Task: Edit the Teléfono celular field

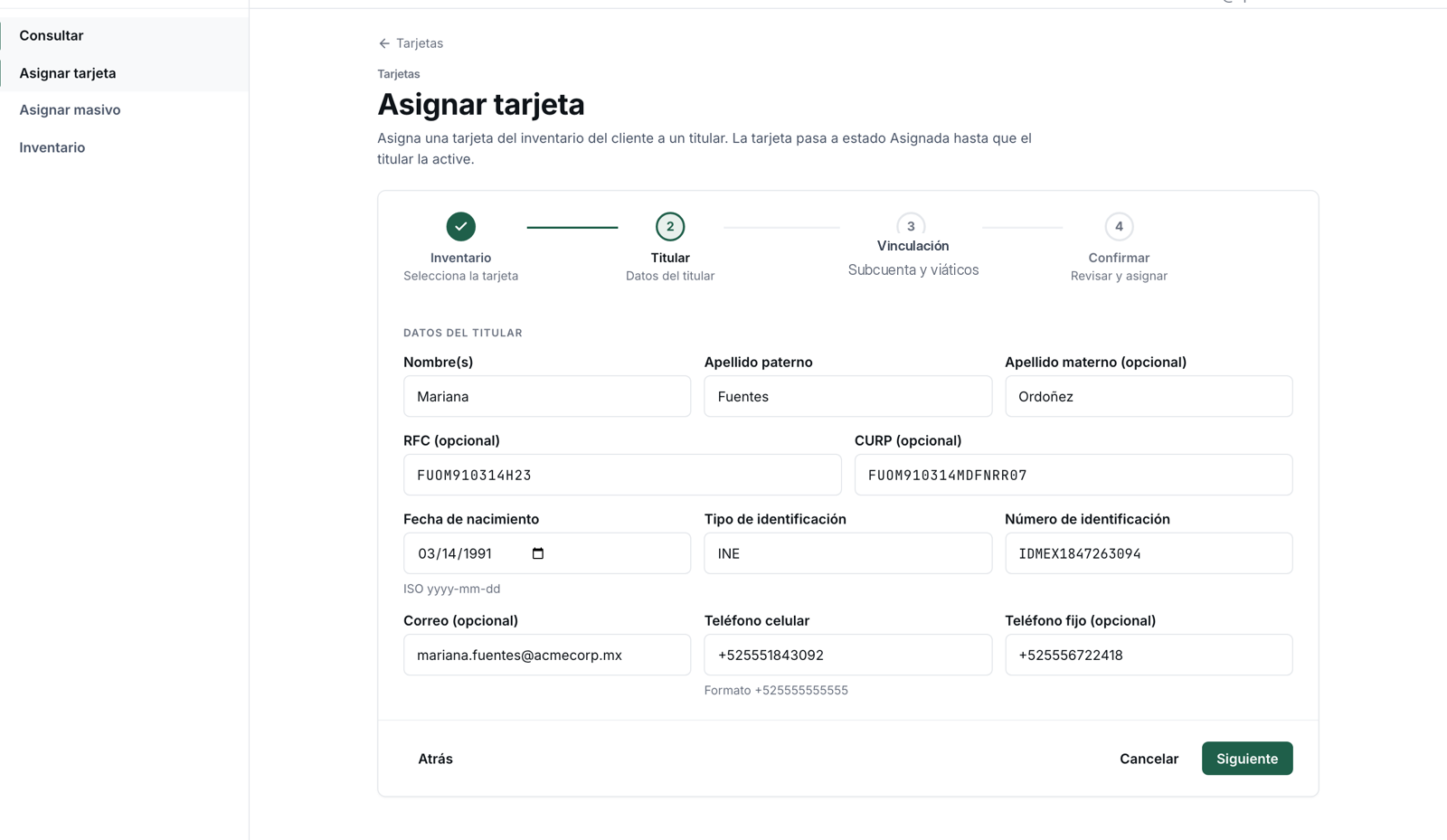Action: 848,655
